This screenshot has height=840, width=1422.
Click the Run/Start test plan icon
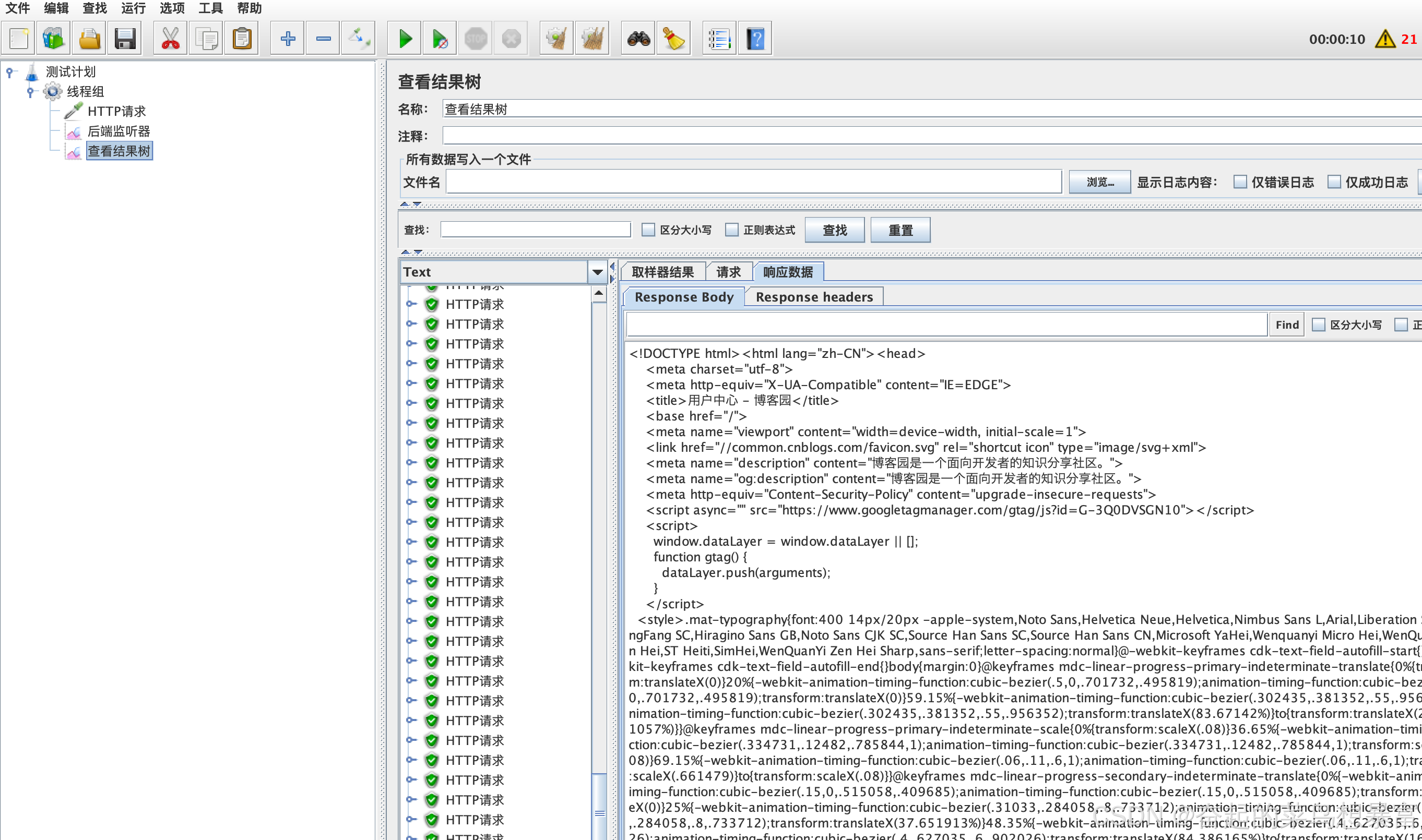404,38
